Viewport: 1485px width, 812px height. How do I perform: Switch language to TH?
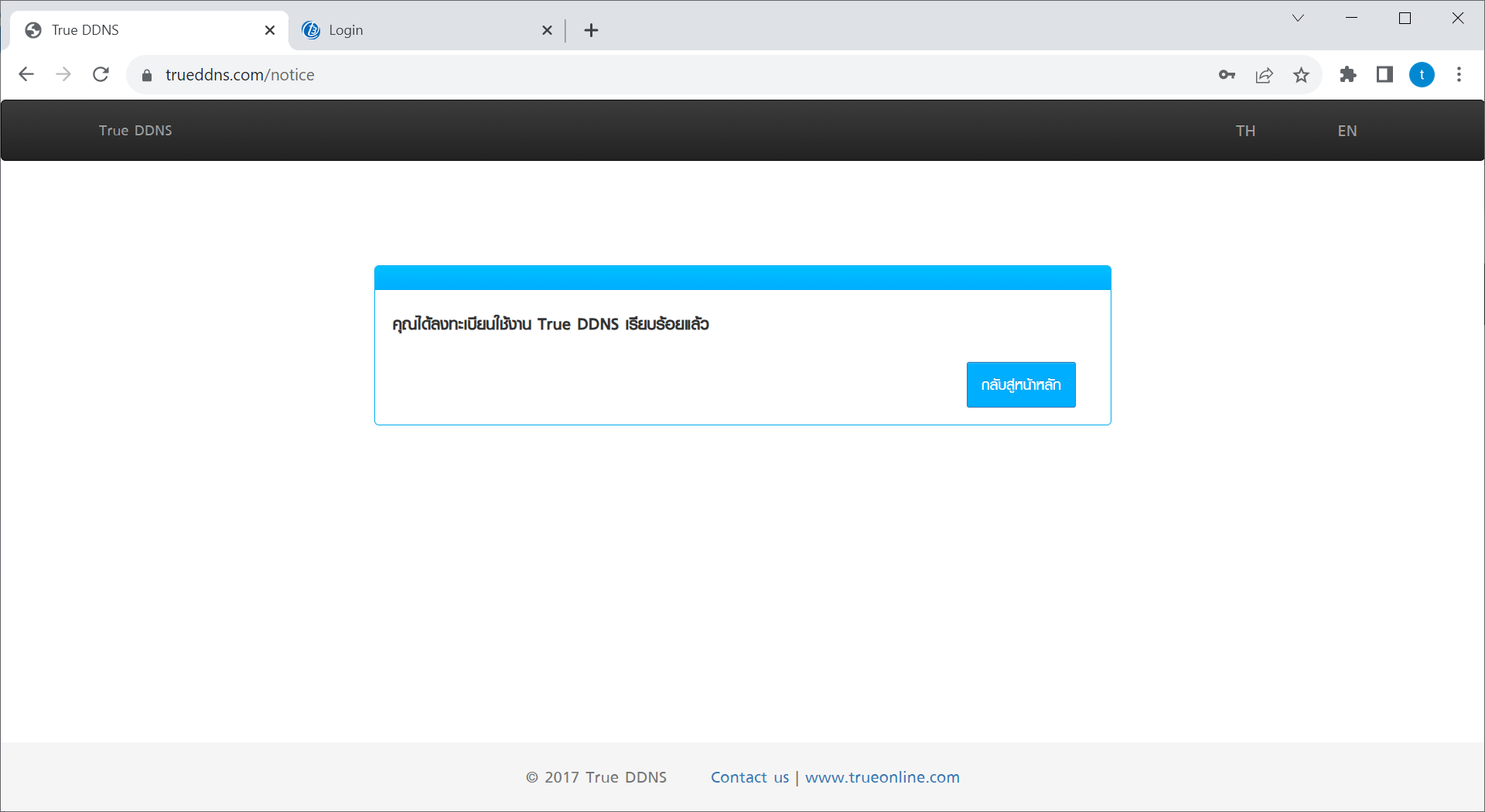(x=1245, y=131)
